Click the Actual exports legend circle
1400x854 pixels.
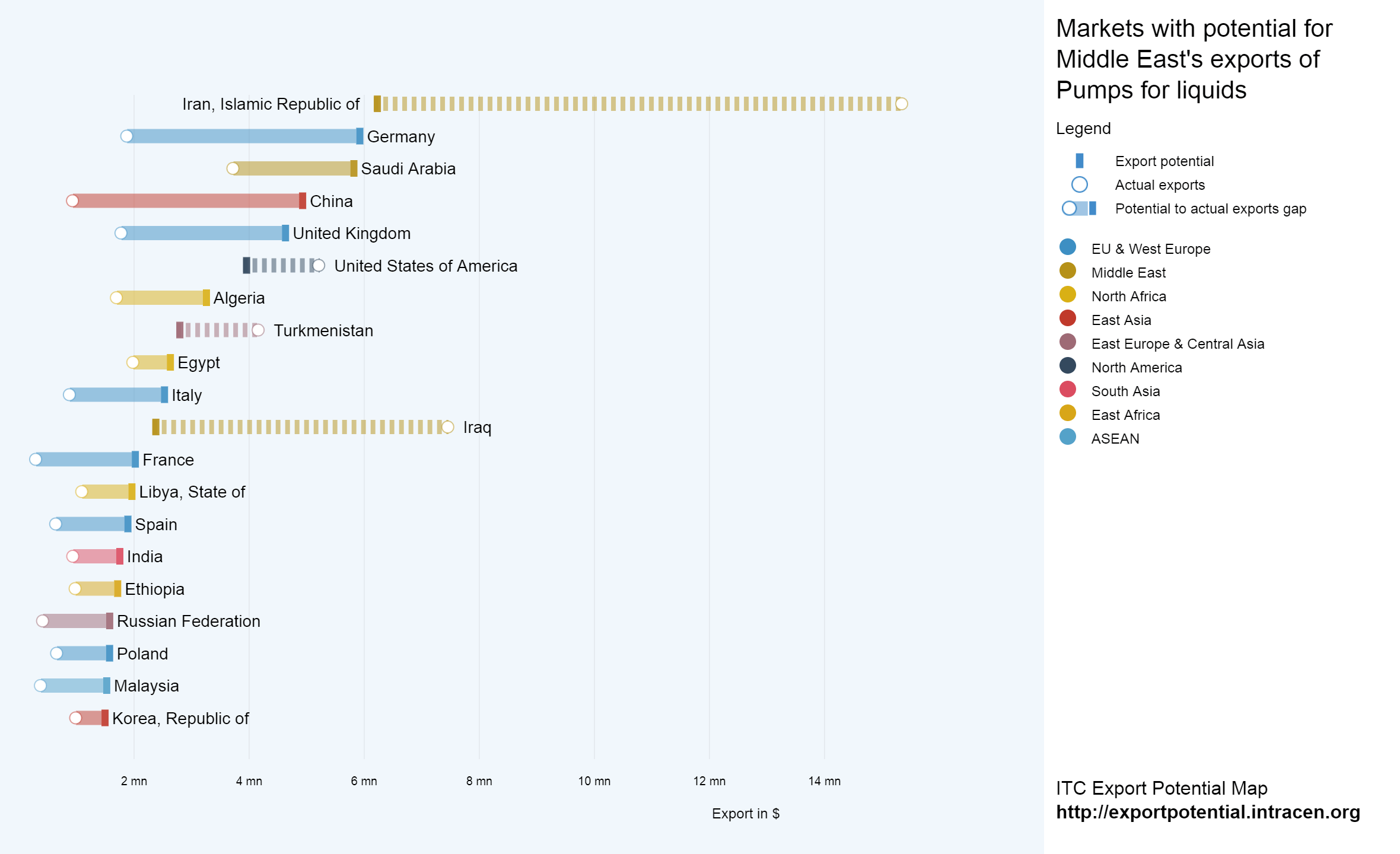point(1079,184)
